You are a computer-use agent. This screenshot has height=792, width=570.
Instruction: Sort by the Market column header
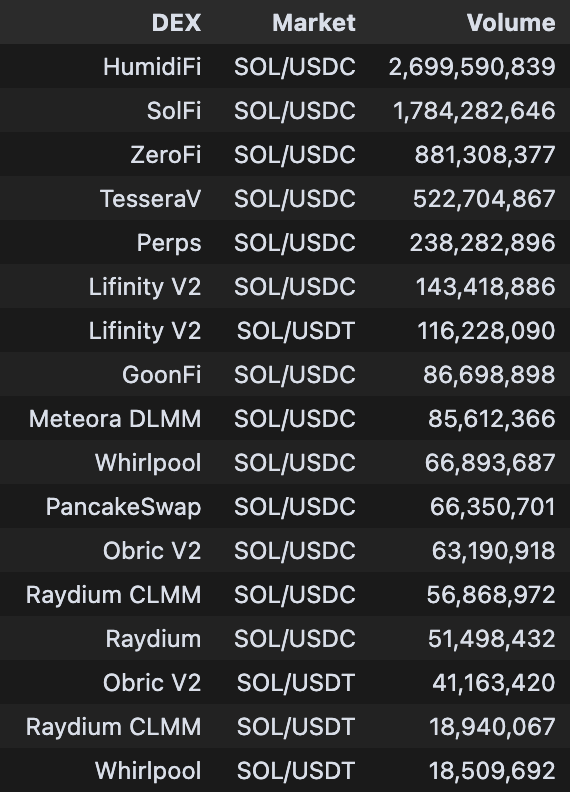[x=314, y=23]
